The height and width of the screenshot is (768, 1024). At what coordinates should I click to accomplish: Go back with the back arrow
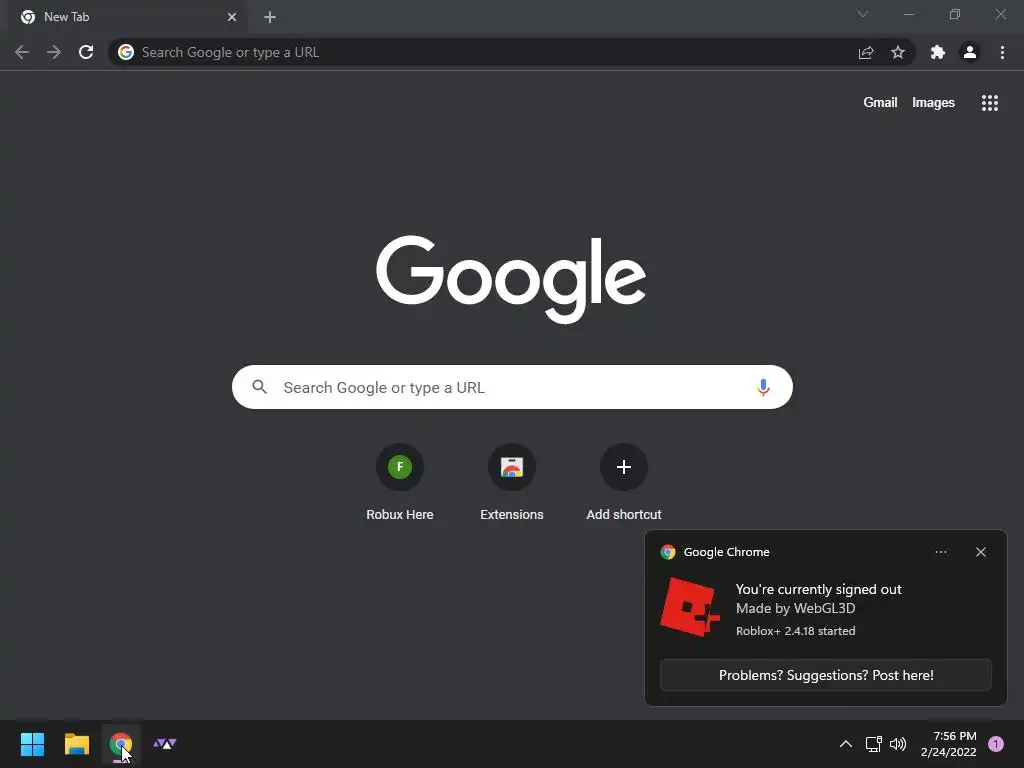[x=22, y=52]
